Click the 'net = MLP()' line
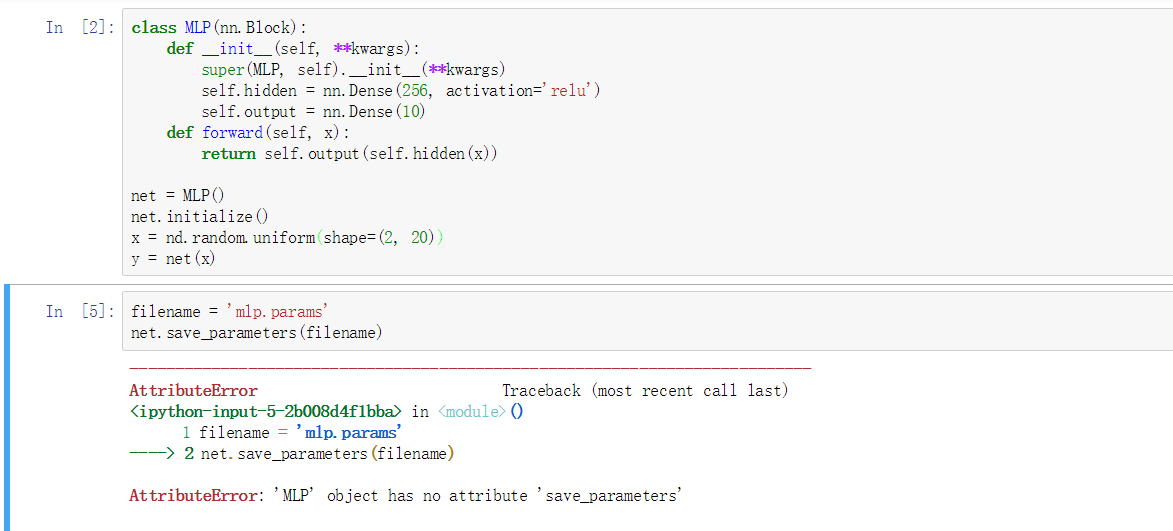This screenshot has height=531, width=1173. pyautogui.click(x=177, y=196)
